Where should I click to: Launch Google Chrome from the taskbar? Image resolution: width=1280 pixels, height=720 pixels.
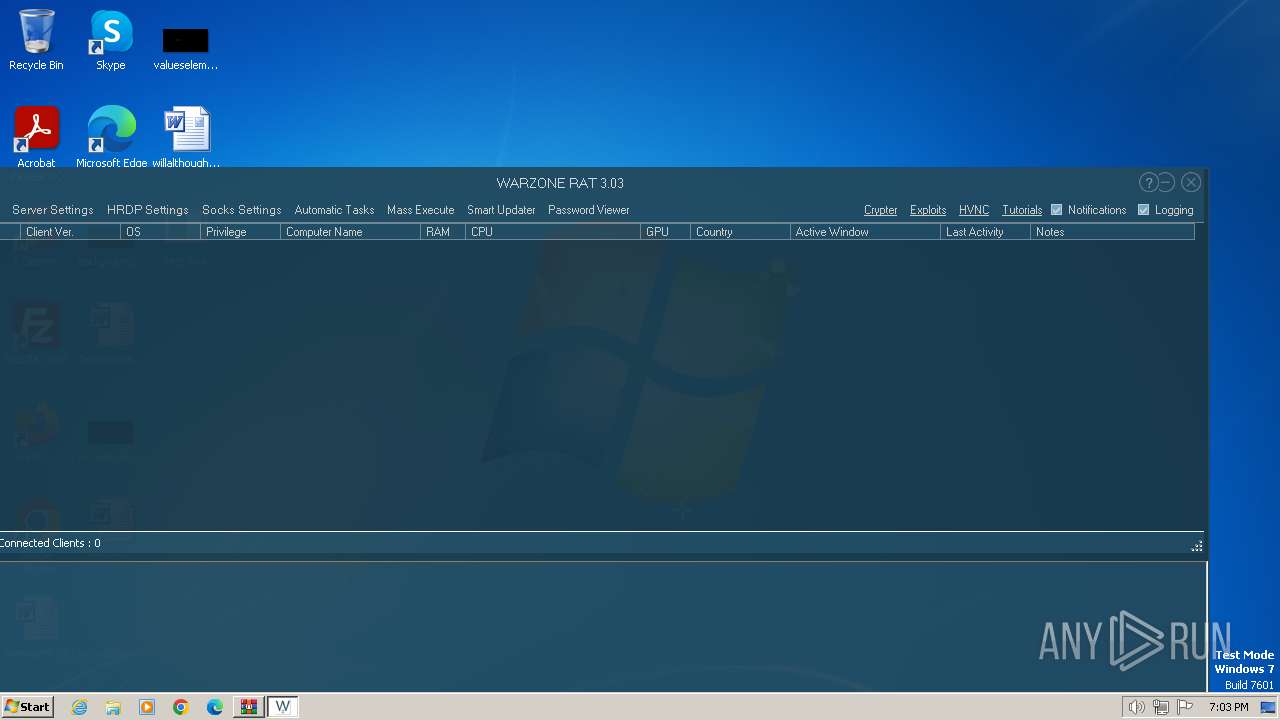pyautogui.click(x=181, y=707)
